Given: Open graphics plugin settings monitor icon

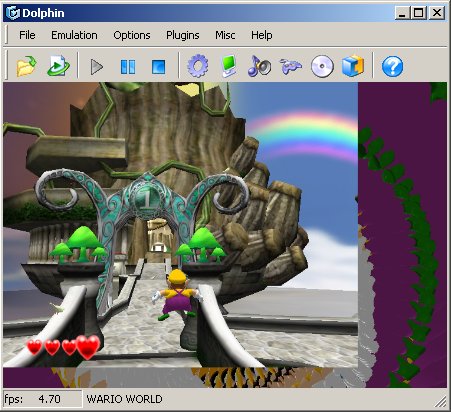Looking at the screenshot, I should pyautogui.click(x=229, y=66).
